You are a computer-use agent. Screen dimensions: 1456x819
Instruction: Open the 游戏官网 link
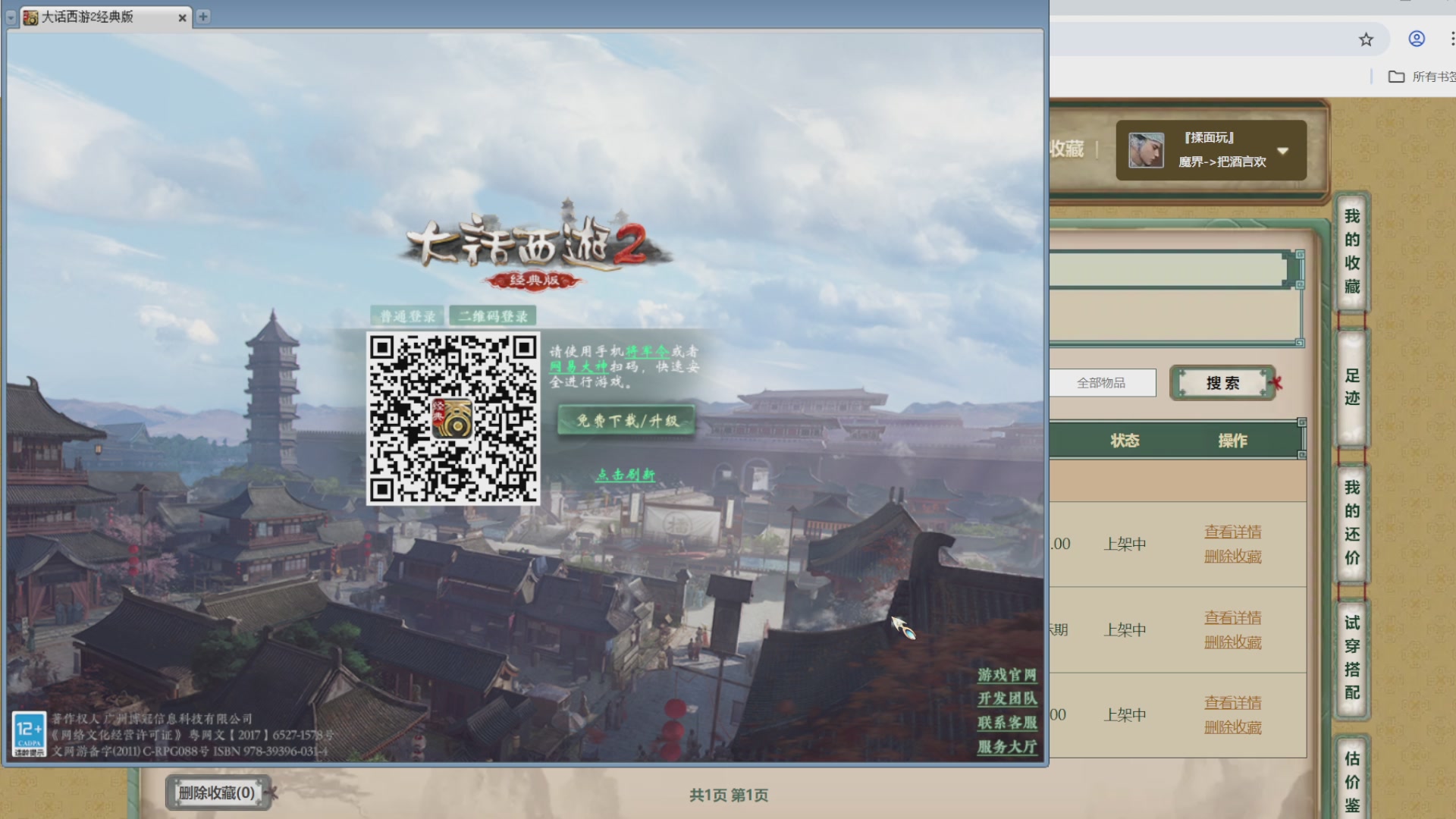click(1006, 675)
